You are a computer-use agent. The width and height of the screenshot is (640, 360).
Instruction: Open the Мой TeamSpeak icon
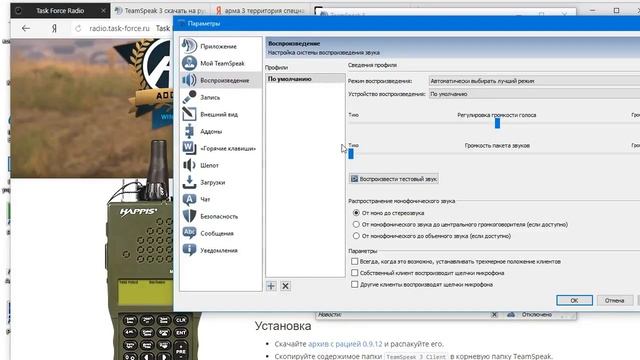point(189,63)
